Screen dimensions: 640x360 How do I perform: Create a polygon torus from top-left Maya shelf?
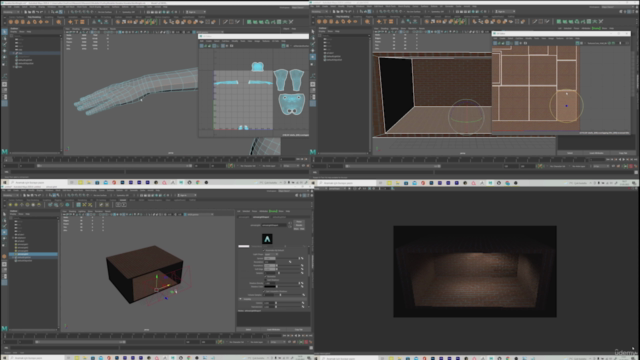(35, 22)
